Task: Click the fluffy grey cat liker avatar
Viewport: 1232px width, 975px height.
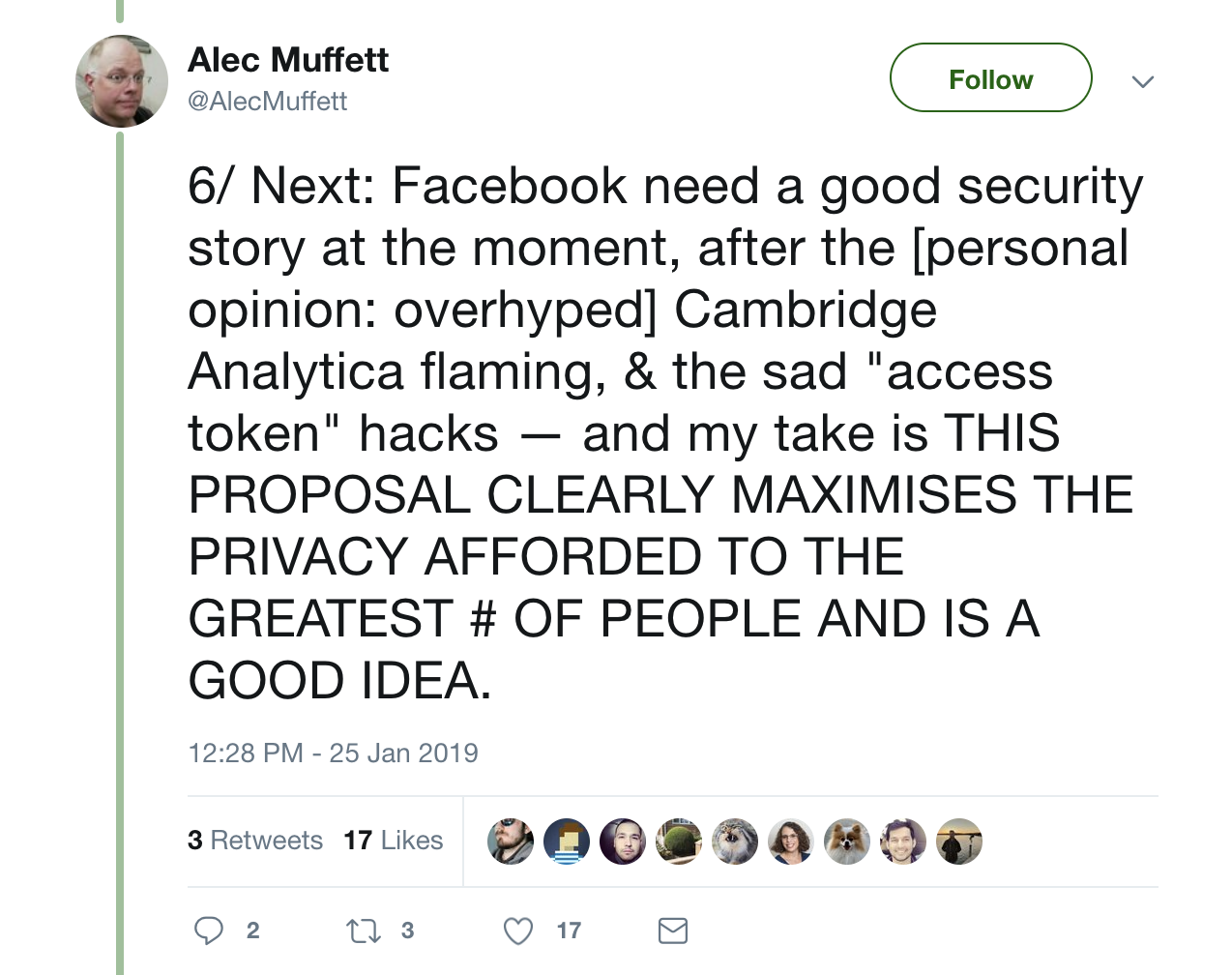Action: point(735,841)
